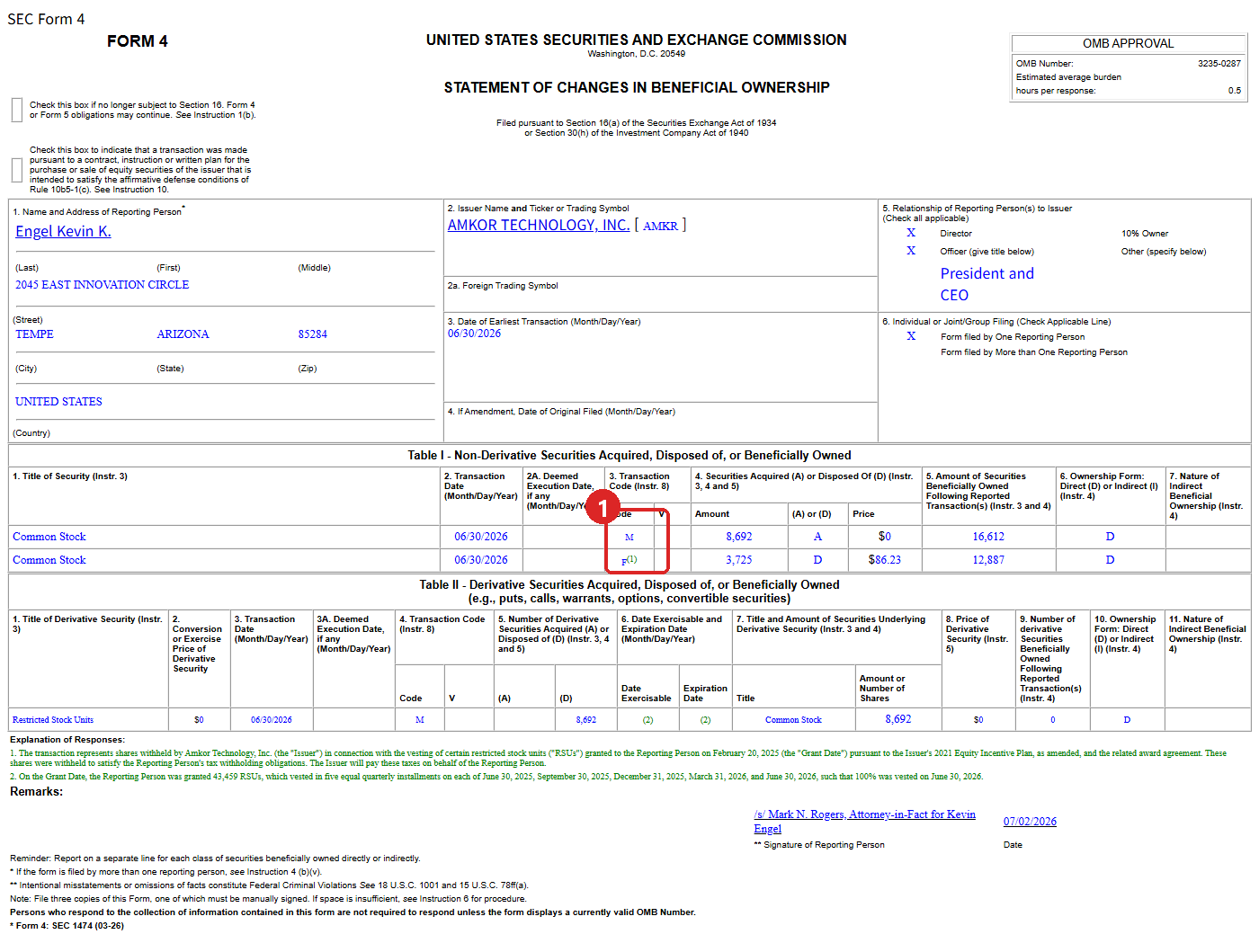The width and height of the screenshot is (1259, 952).
Task: Click the X mark next to Officer
Action: 911,251
